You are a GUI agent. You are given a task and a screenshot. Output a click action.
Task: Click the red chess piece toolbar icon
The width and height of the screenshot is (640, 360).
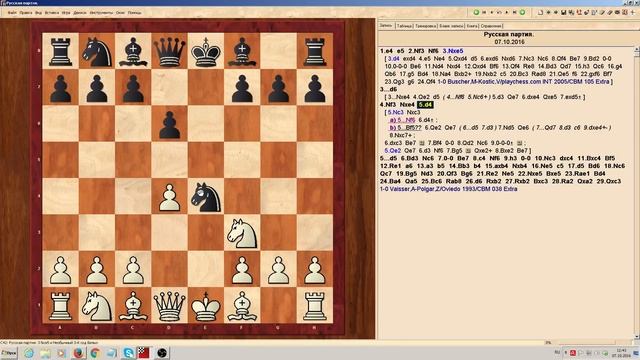click(x=579, y=13)
